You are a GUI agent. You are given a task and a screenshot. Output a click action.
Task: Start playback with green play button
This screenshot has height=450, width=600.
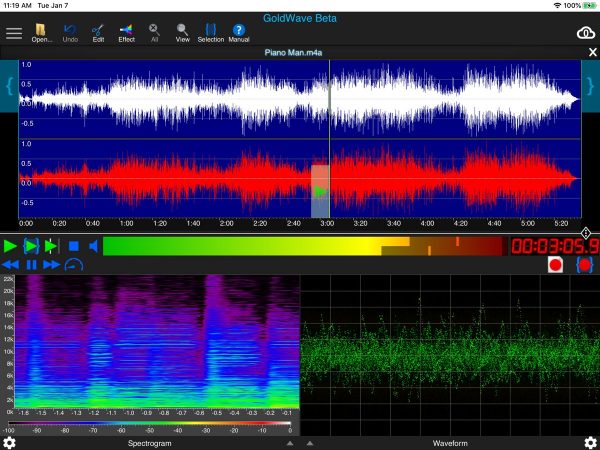[10, 246]
